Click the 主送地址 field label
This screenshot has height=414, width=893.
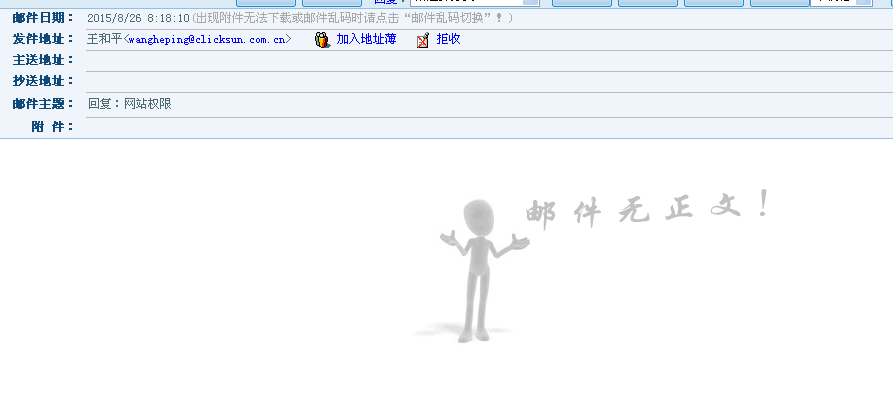(x=43, y=60)
